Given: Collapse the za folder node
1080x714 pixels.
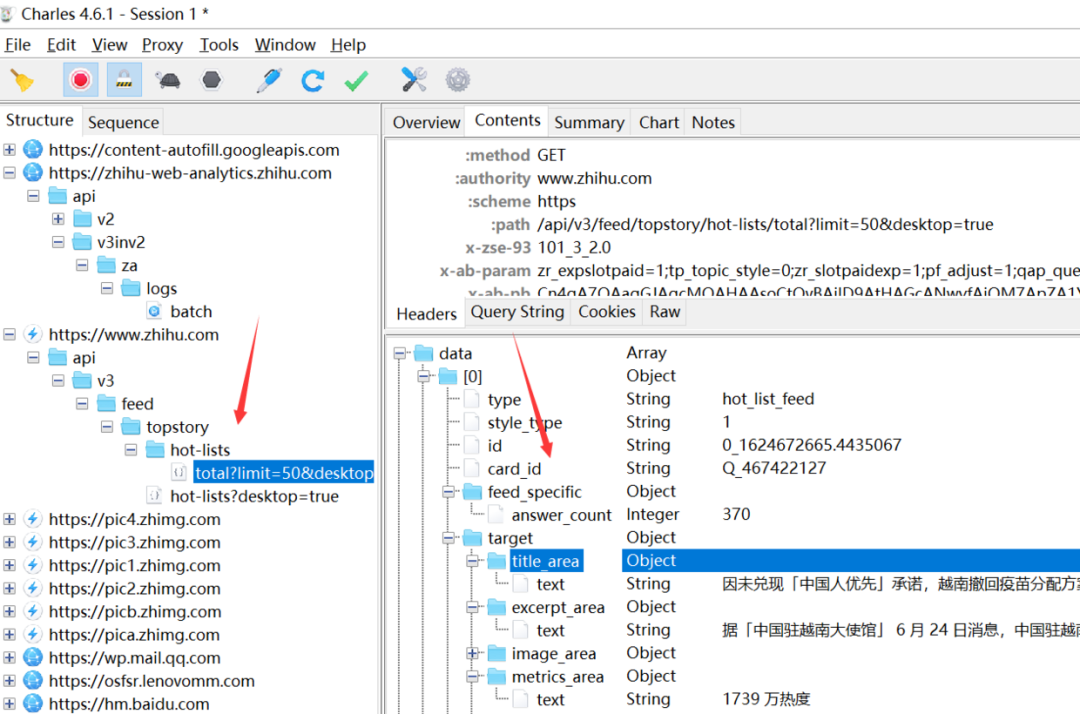Looking at the screenshot, I should [x=82, y=265].
